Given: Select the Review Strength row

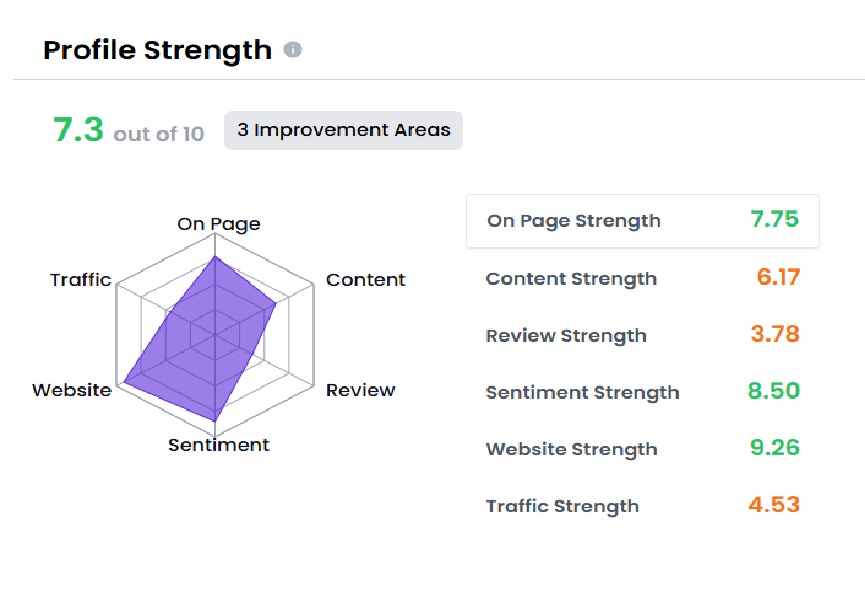Looking at the screenshot, I should 642,335.
